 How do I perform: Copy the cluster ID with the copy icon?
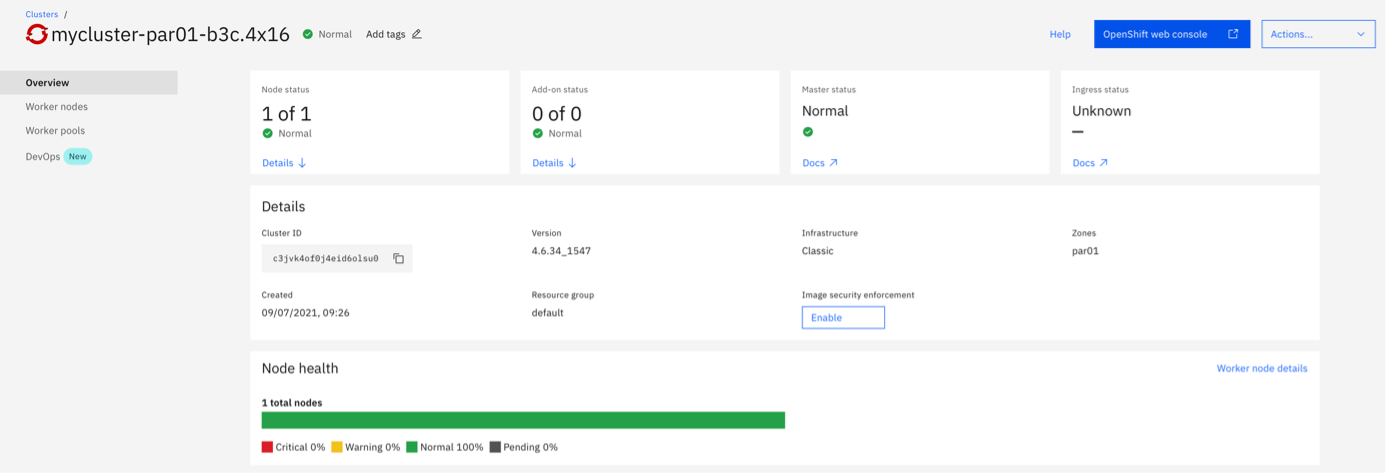coord(398,258)
